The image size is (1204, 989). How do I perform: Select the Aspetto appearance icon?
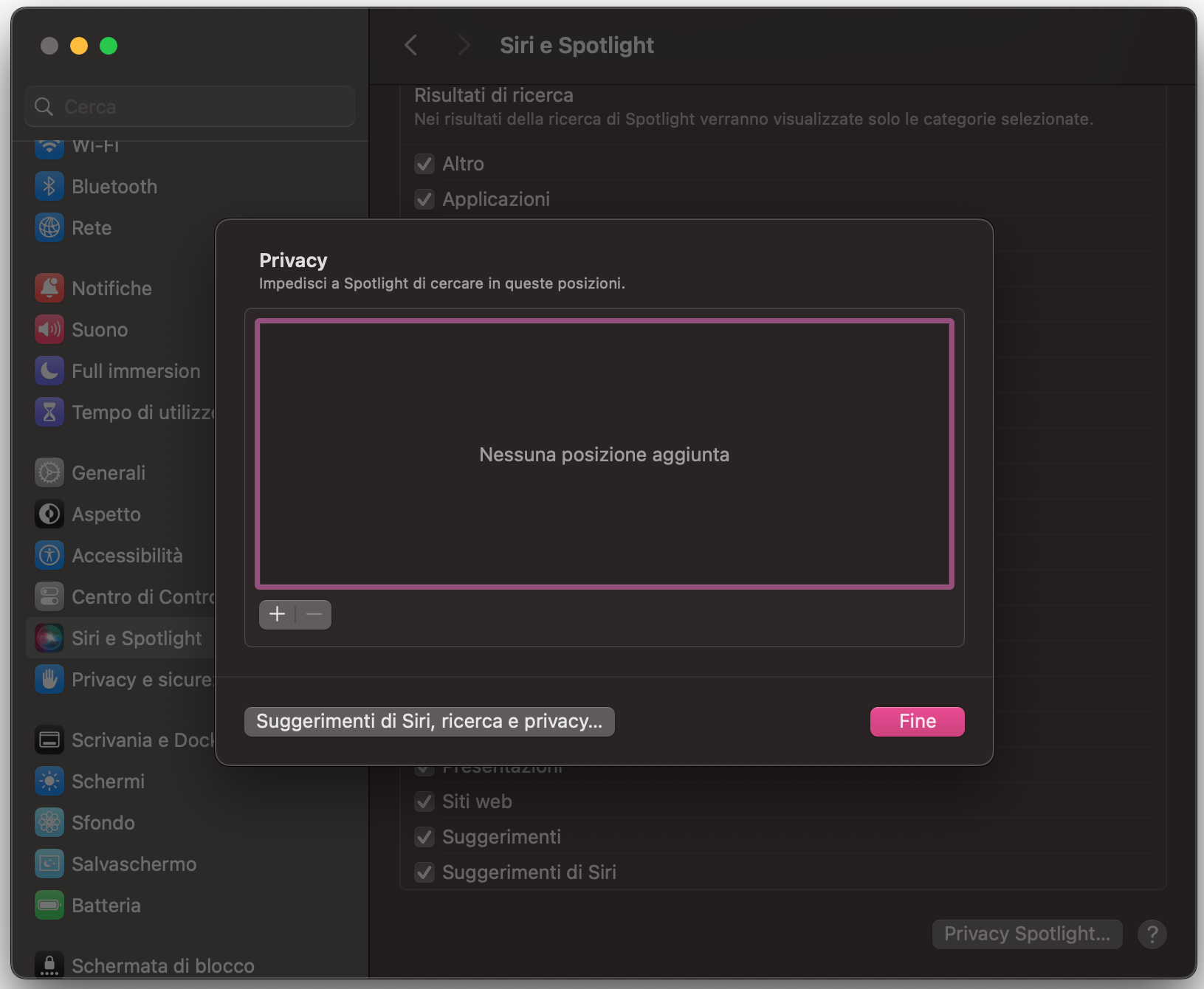49,514
